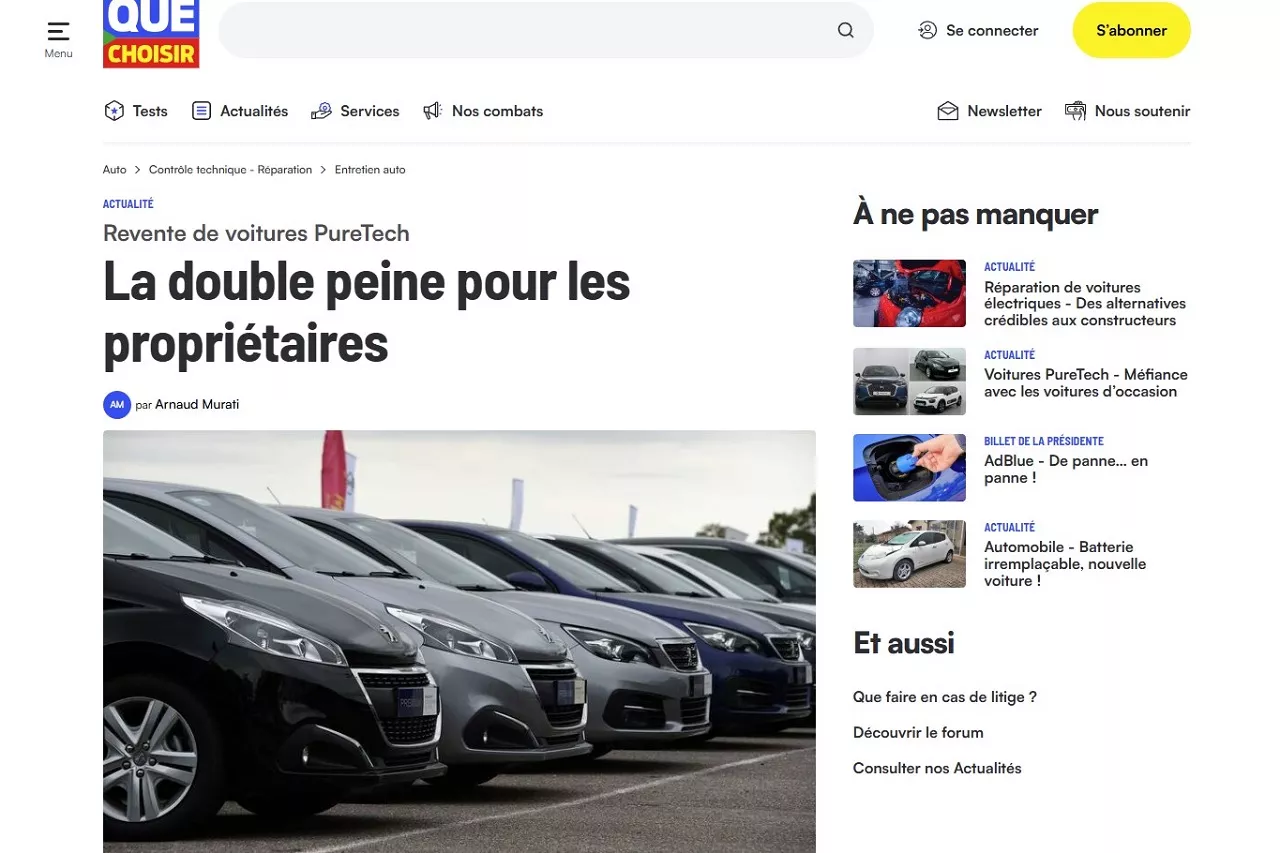The width and height of the screenshot is (1280, 853).
Task: Go to Que Choisir logo homepage
Action: click(x=151, y=34)
